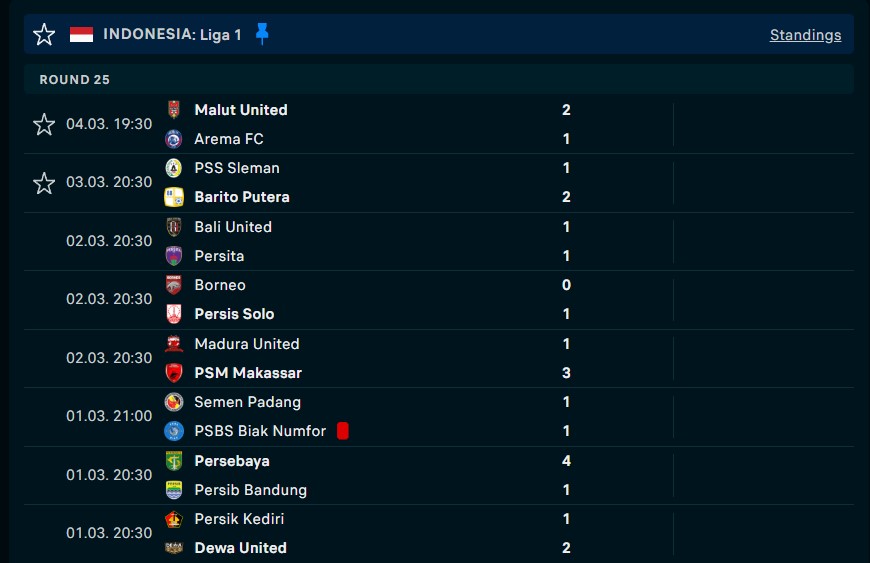
Task: Click the ROUND 25 header bar
Action: [x=438, y=79]
